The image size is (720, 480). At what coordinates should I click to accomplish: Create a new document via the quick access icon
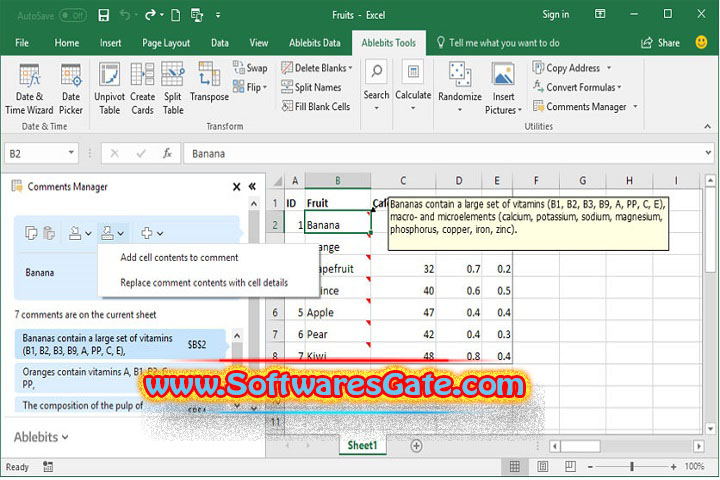[175, 15]
